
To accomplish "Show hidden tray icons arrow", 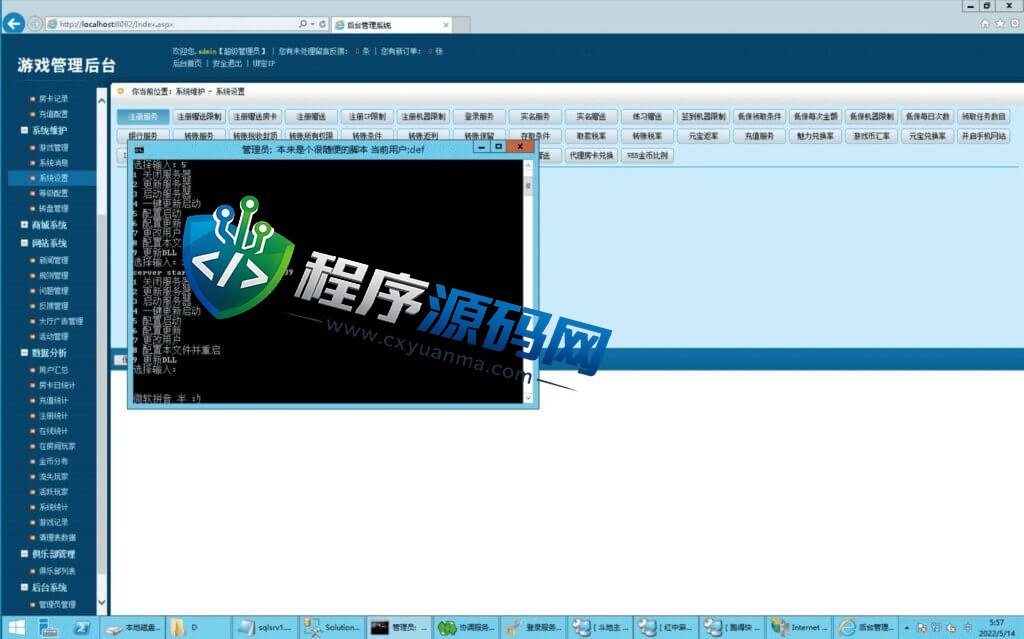I will [906, 627].
